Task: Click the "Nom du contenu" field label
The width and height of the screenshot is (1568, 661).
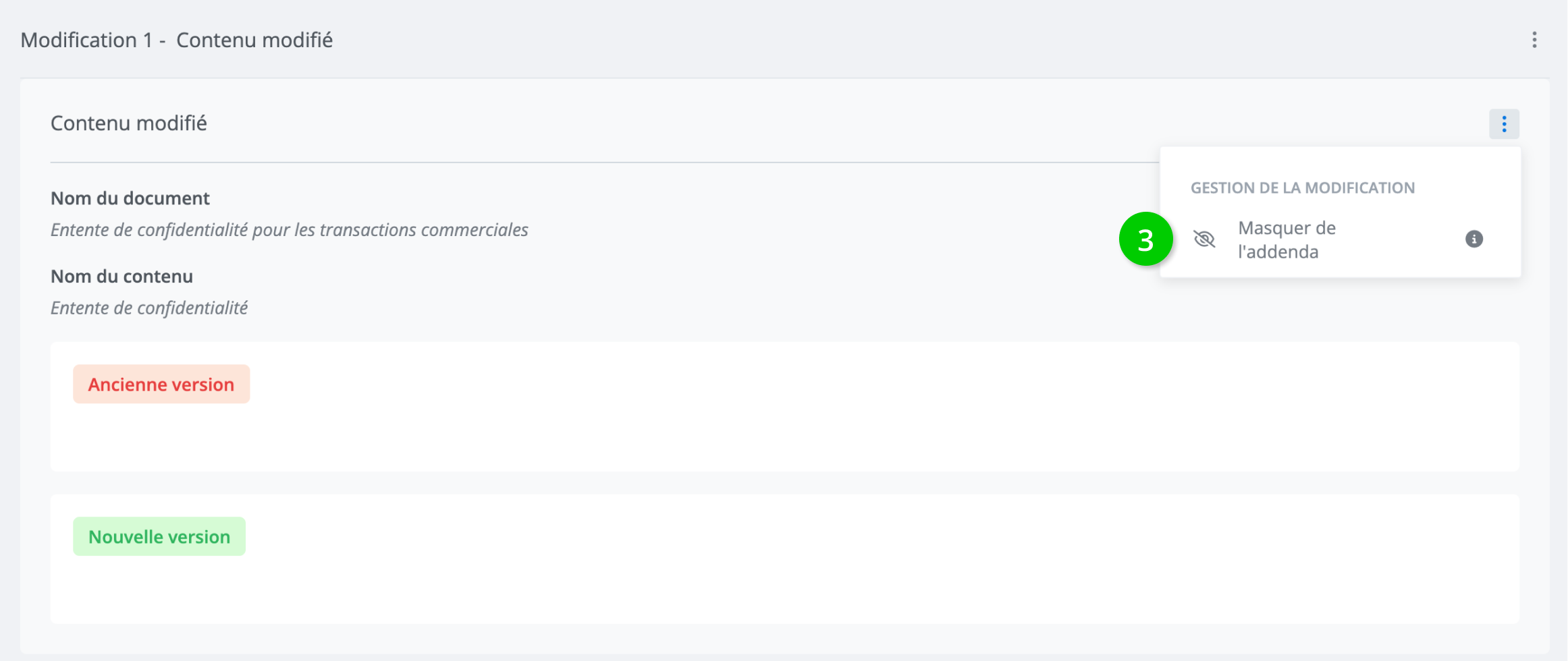Action: (x=122, y=277)
